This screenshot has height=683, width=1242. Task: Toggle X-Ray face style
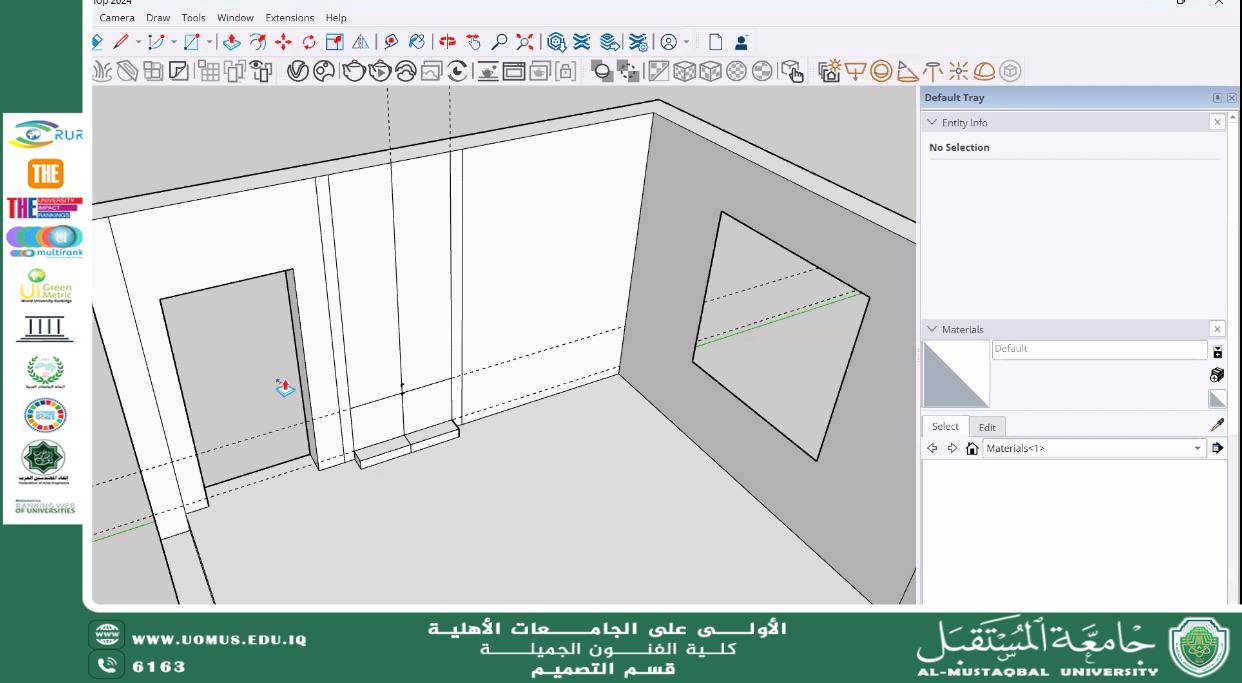[603, 71]
